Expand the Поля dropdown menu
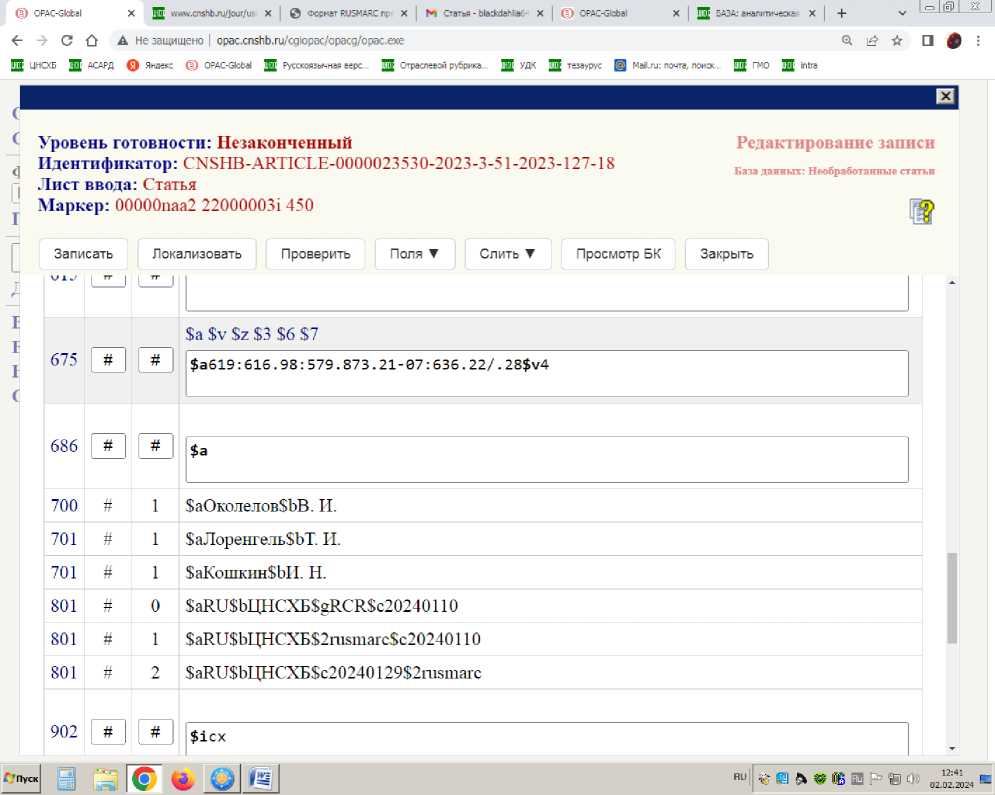The width and height of the screenshot is (995, 795). pyautogui.click(x=414, y=254)
